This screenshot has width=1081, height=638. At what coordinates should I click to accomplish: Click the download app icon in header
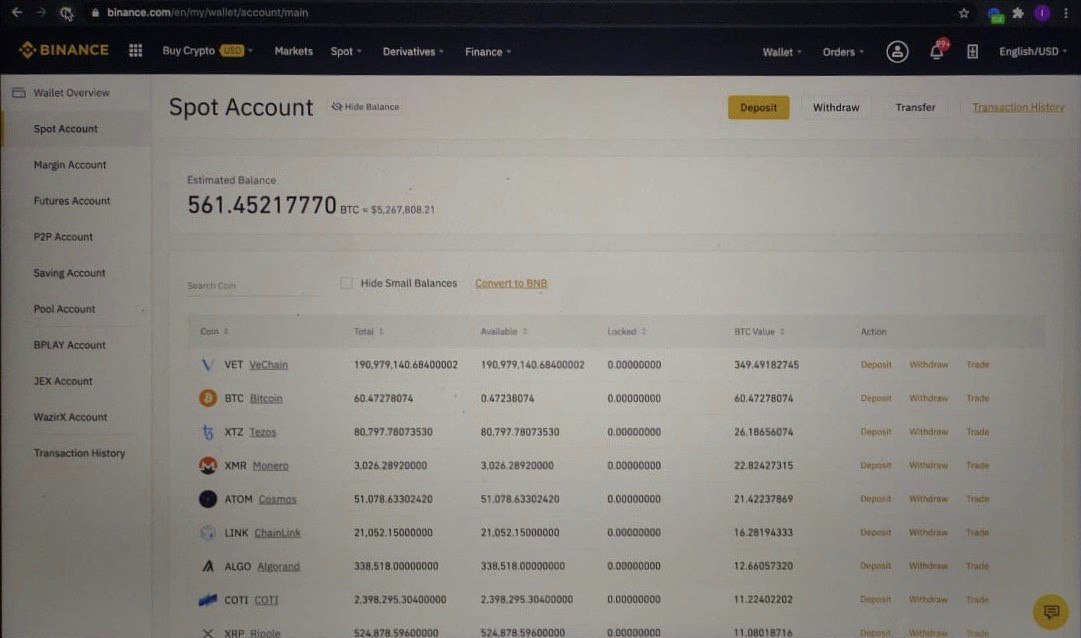[972, 52]
